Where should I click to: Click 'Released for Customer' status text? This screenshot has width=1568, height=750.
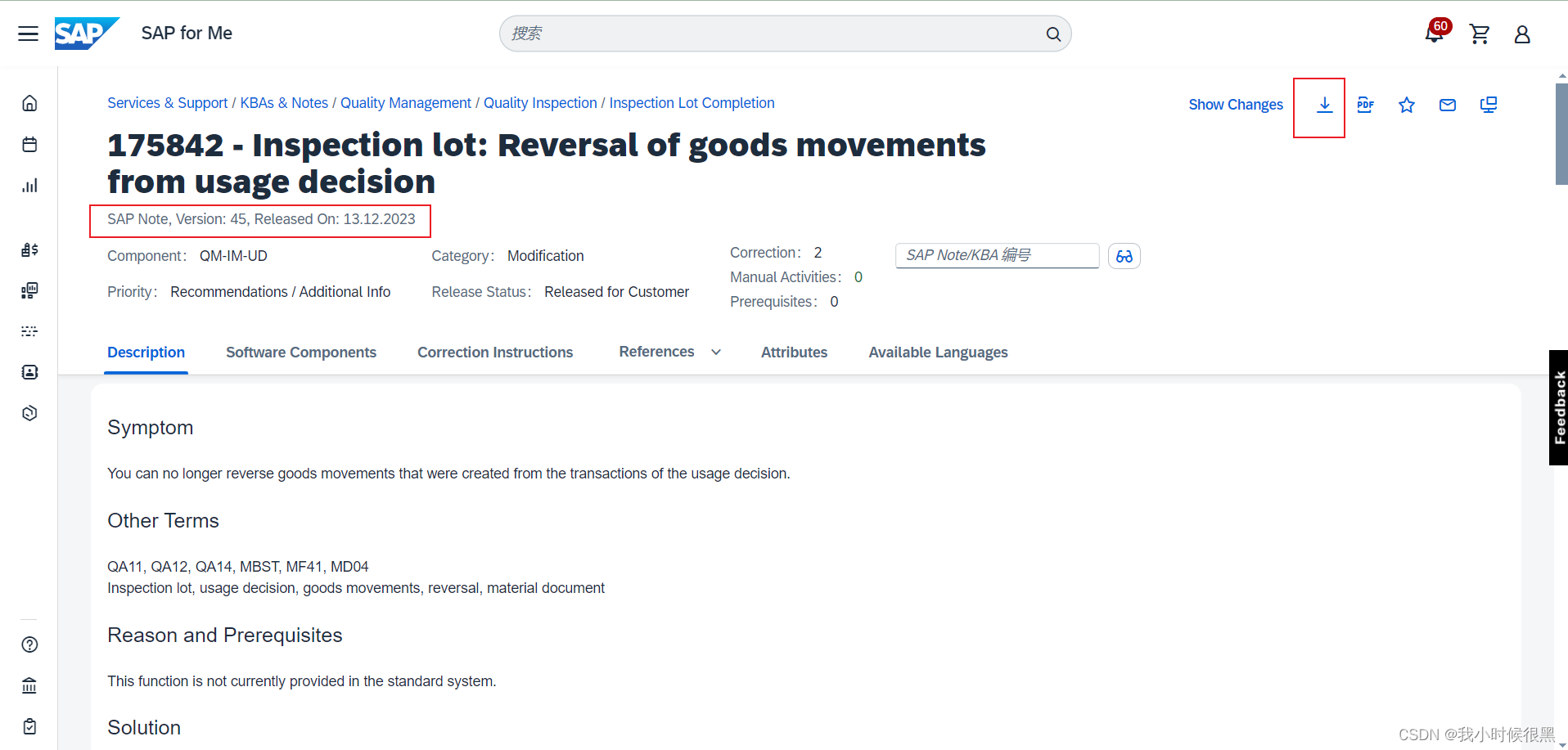616,292
